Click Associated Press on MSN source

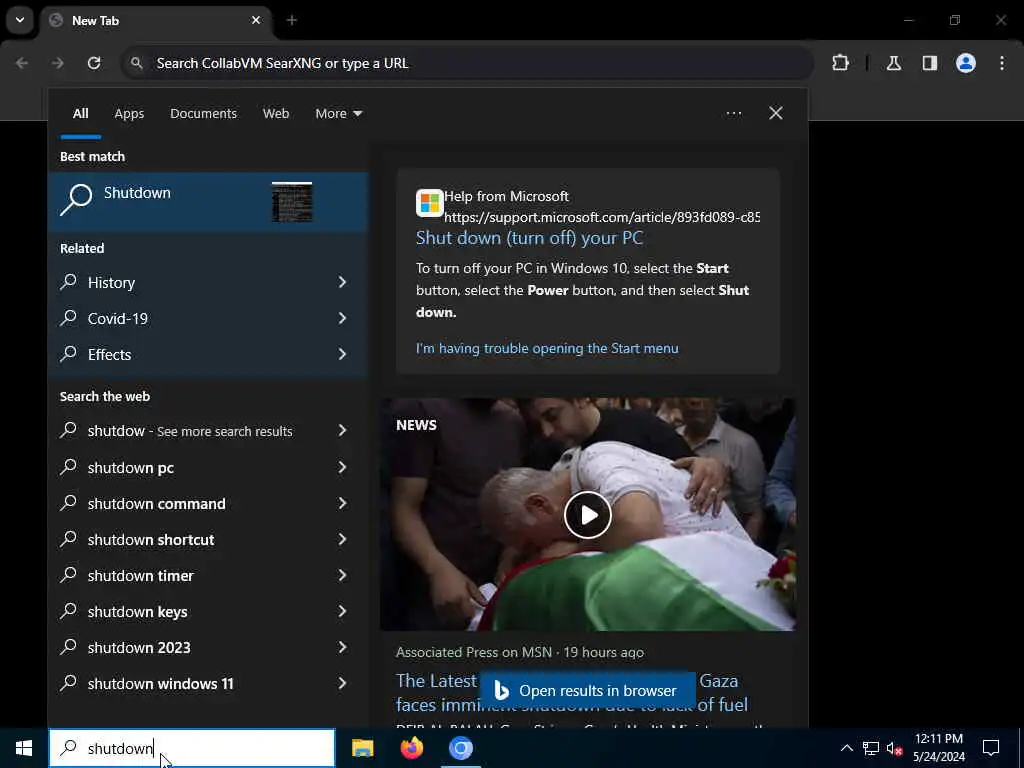tap(473, 652)
